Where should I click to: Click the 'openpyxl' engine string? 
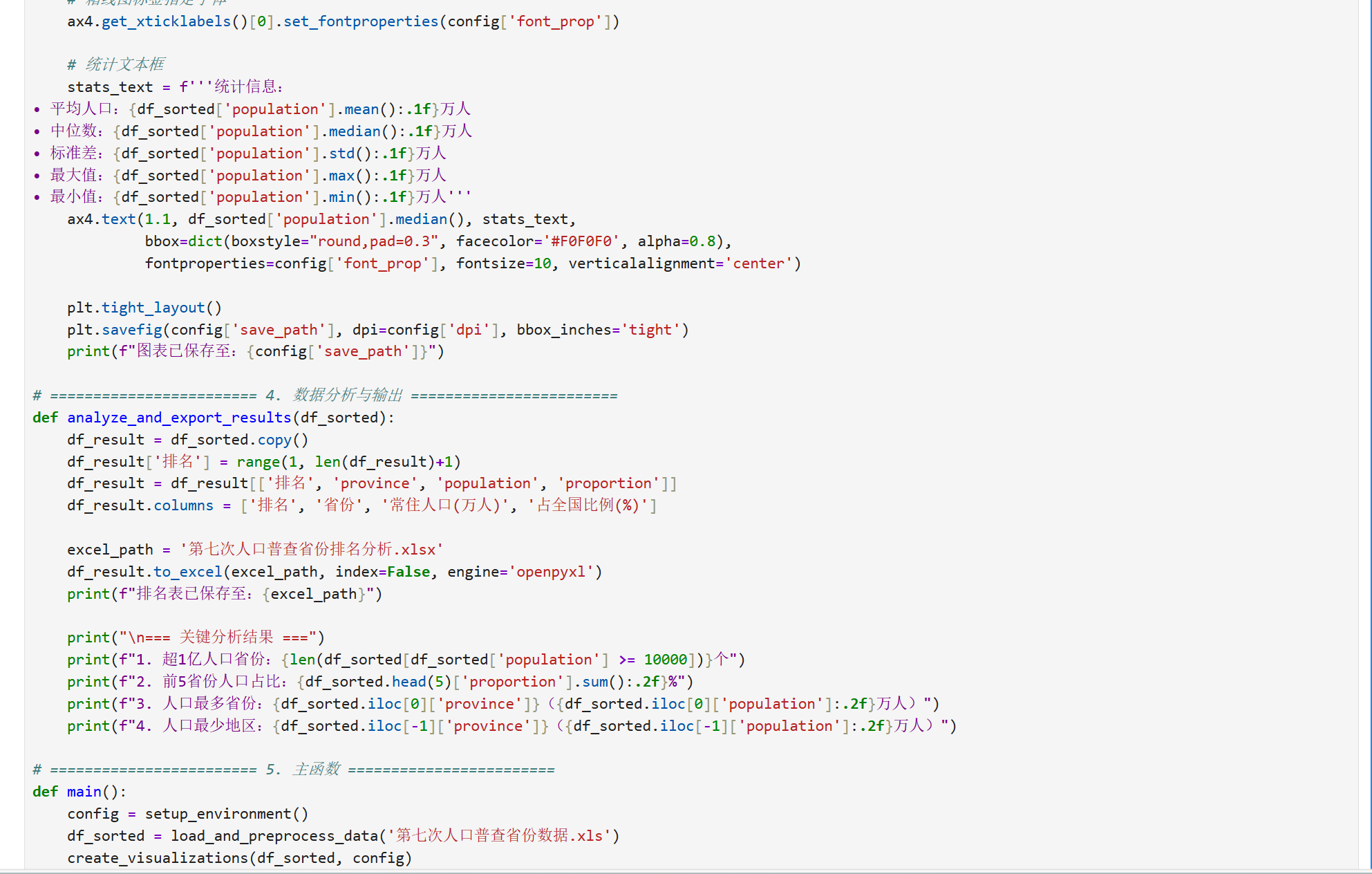551,572
